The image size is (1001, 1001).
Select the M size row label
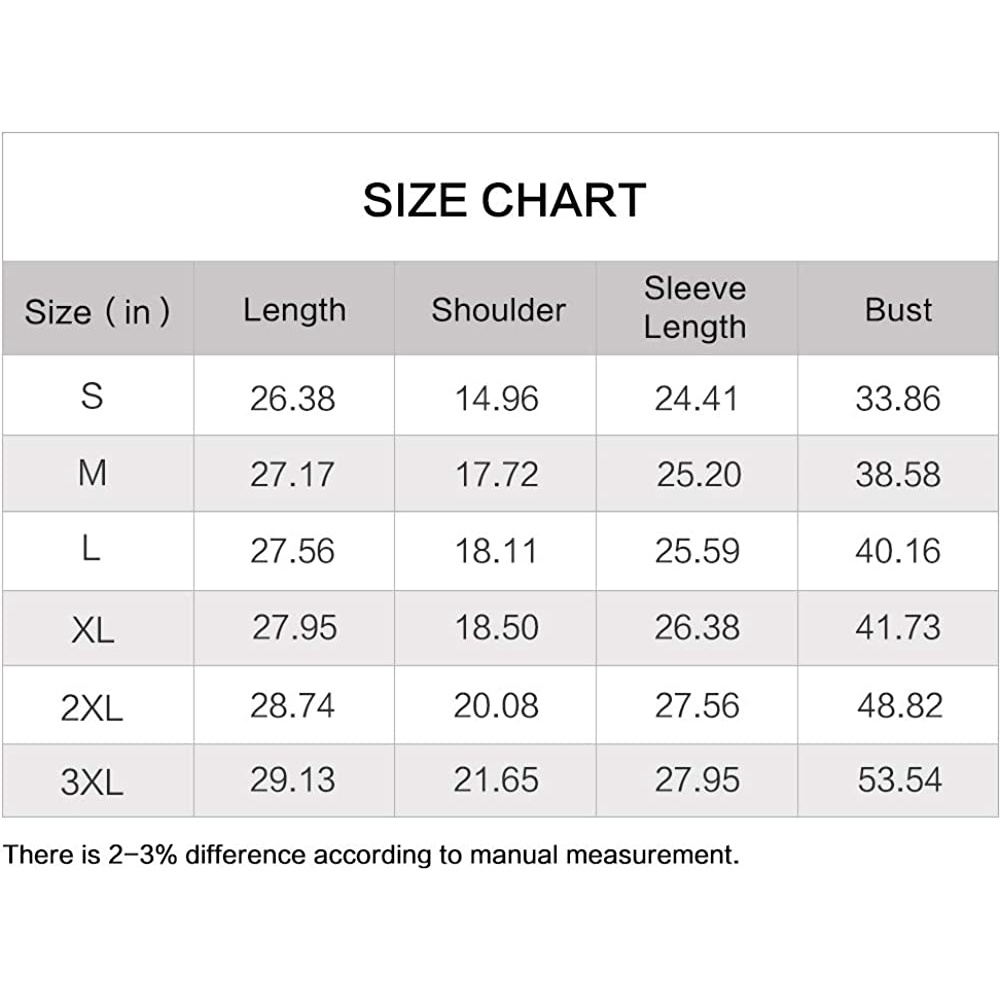pyautogui.click(x=92, y=473)
